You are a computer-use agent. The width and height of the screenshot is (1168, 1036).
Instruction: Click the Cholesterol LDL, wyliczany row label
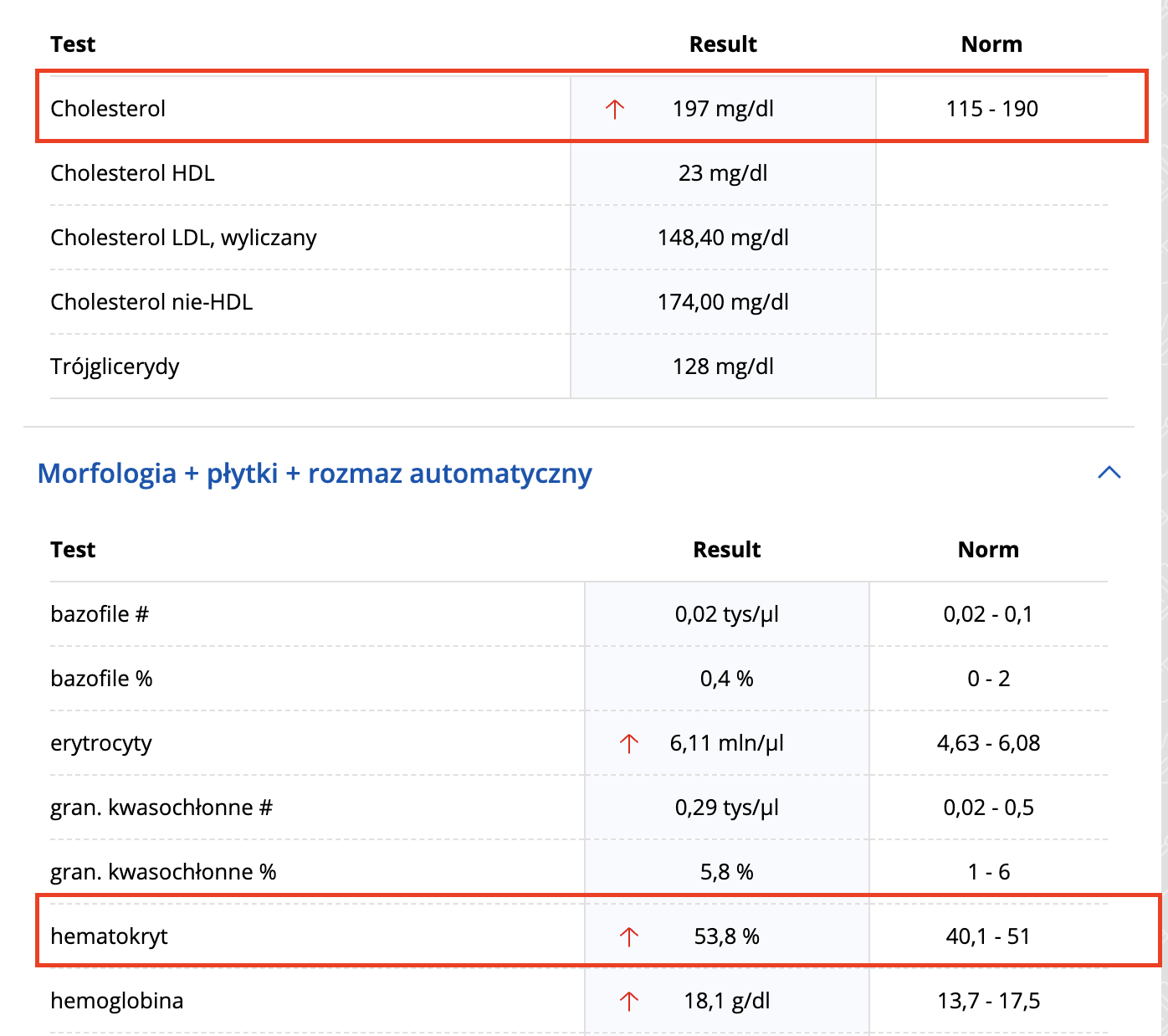point(183,238)
